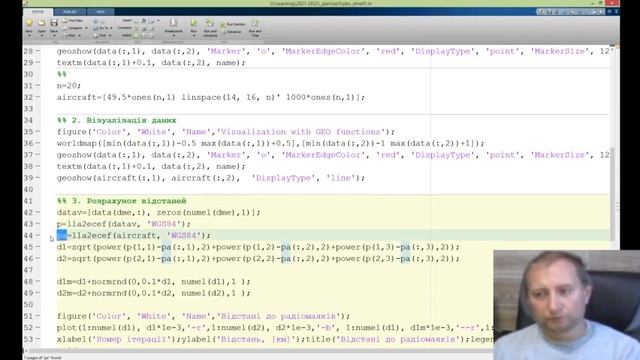Click the Breakpoints icon
This screenshot has width=640, height=360.
pos(173,22)
